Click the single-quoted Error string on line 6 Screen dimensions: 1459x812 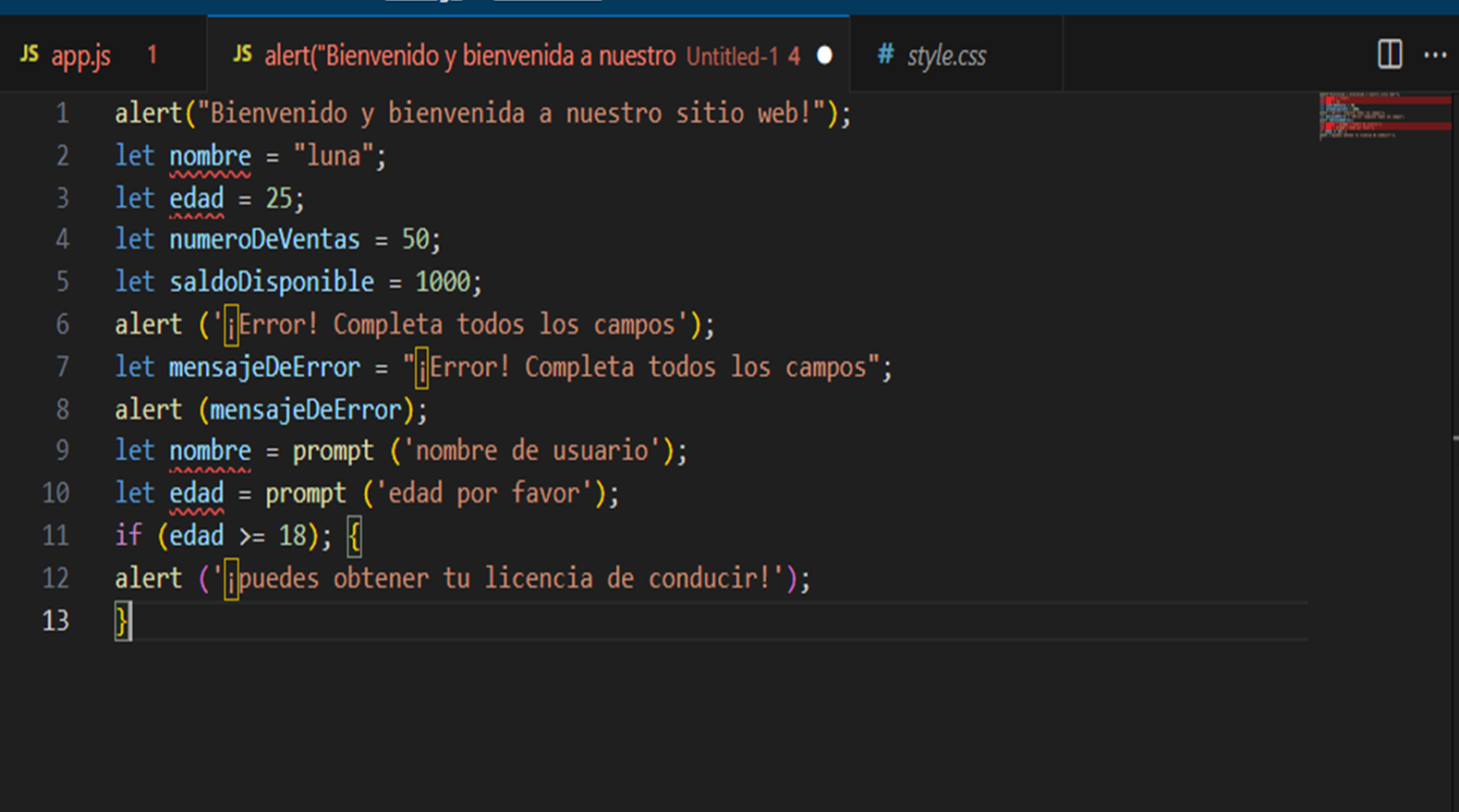click(x=451, y=325)
